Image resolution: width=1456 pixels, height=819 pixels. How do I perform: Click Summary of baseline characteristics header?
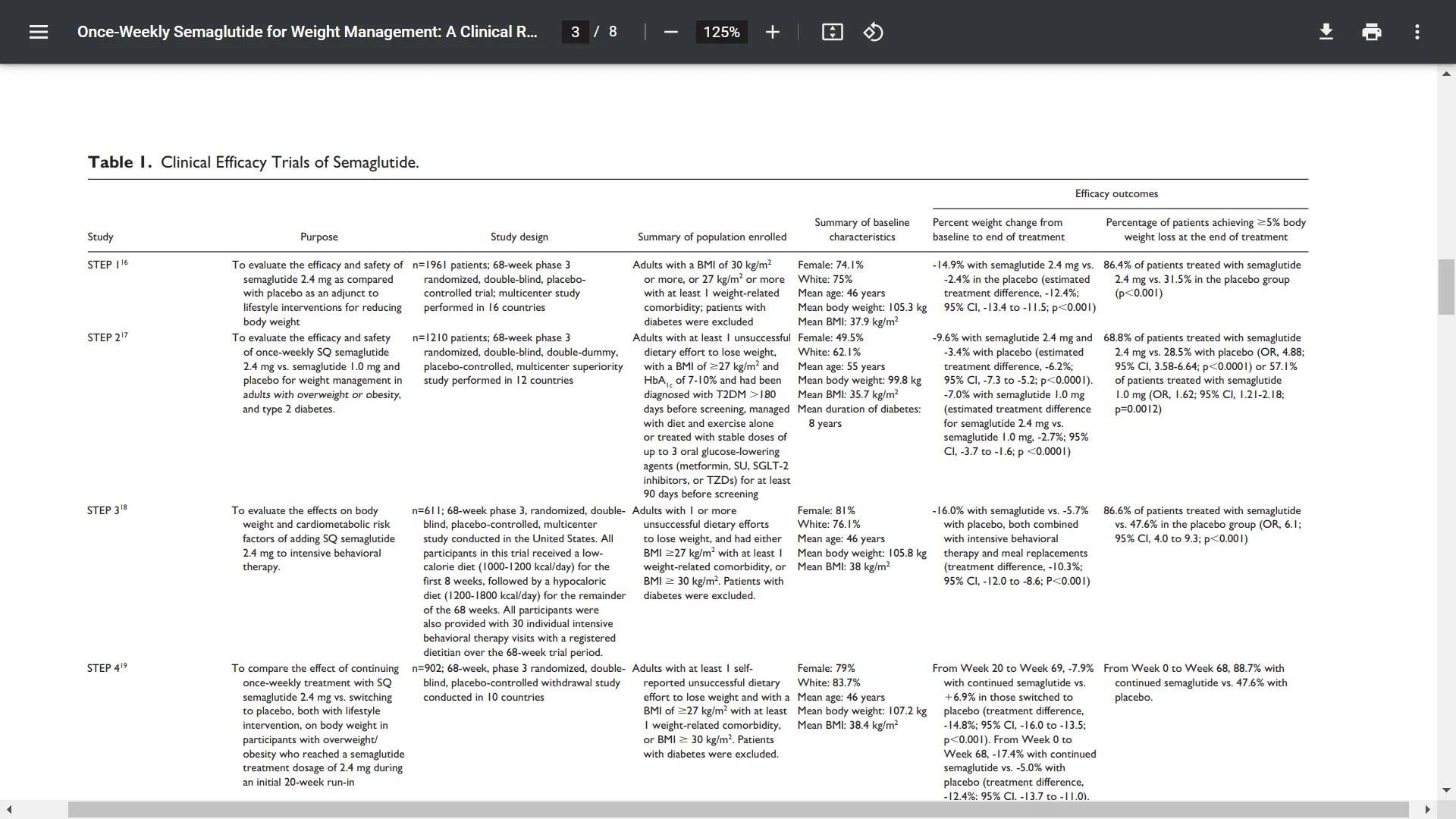pos(862,230)
